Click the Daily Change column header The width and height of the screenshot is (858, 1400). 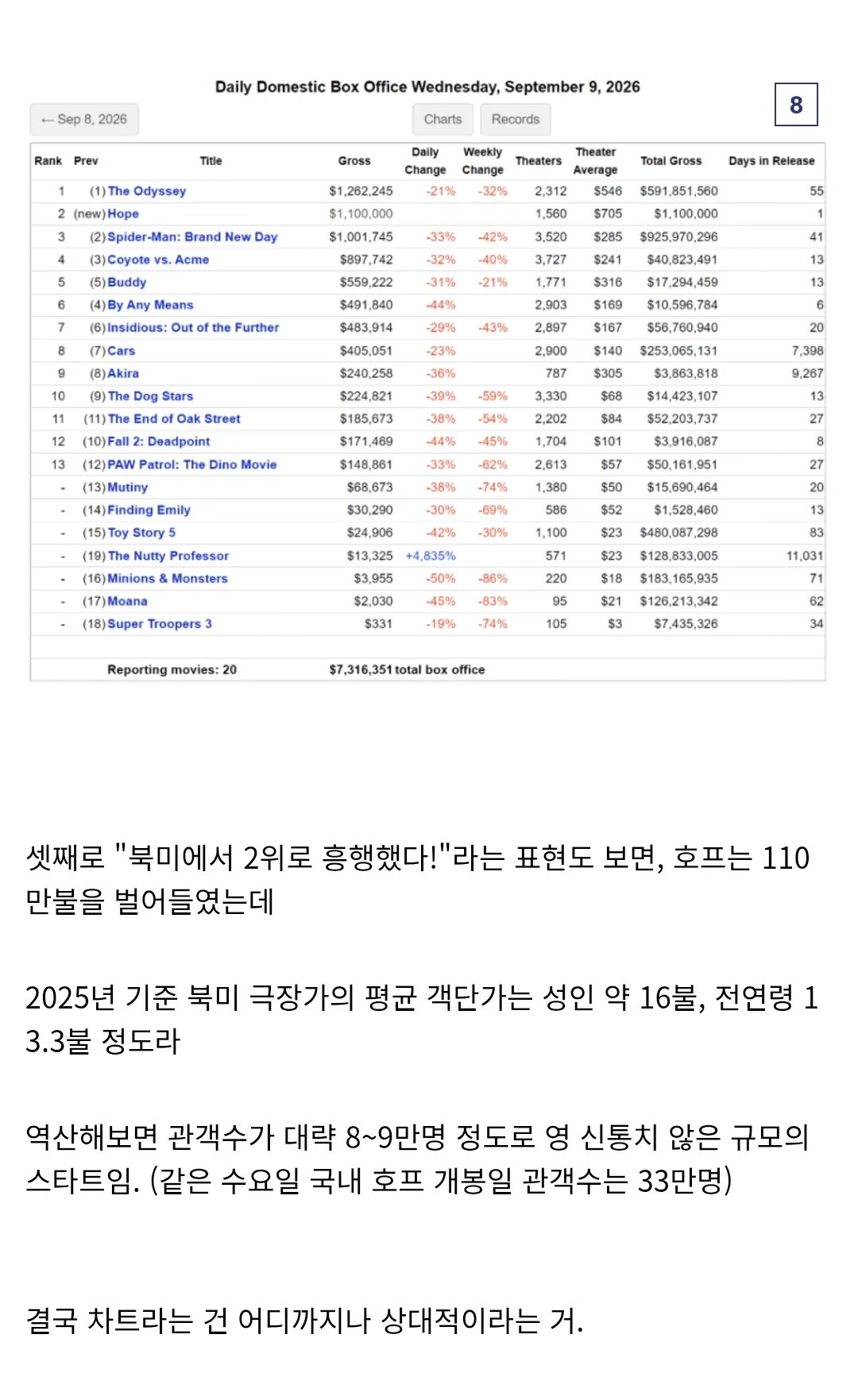pyautogui.click(x=425, y=160)
